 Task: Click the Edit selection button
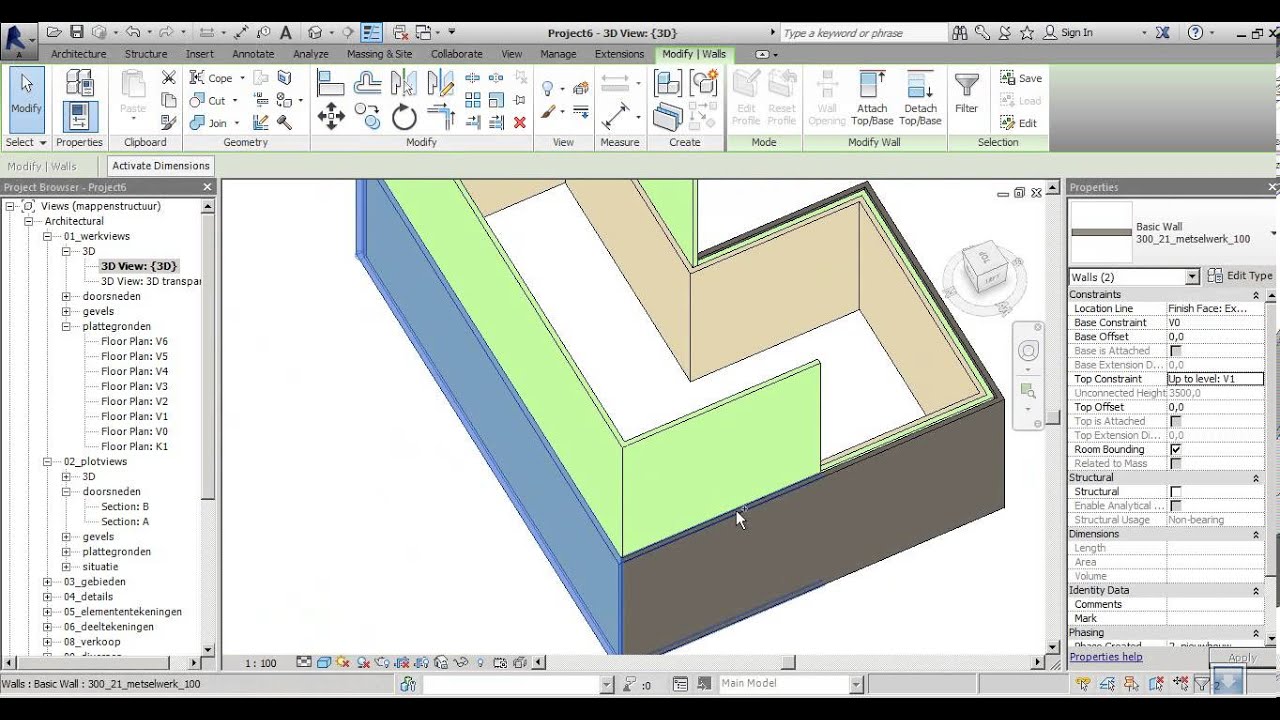(1019, 123)
